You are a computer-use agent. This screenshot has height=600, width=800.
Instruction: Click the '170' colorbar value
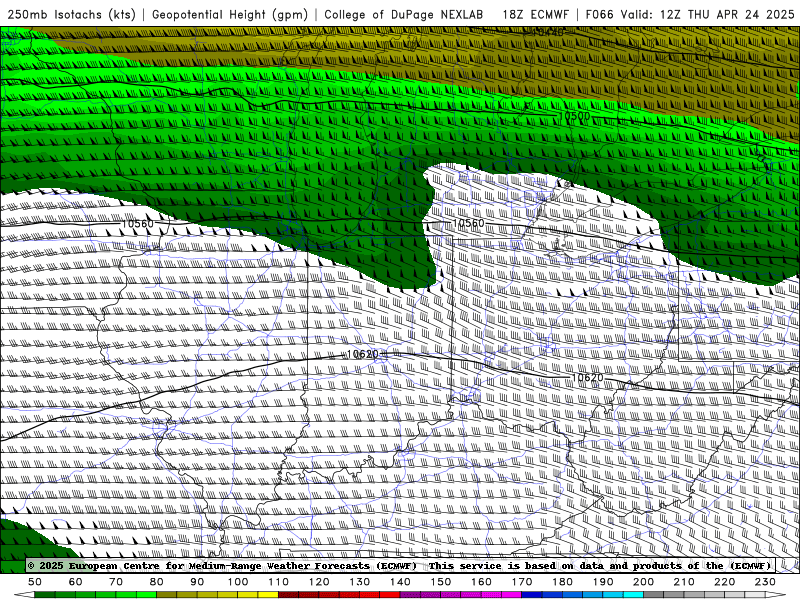(x=522, y=582)
